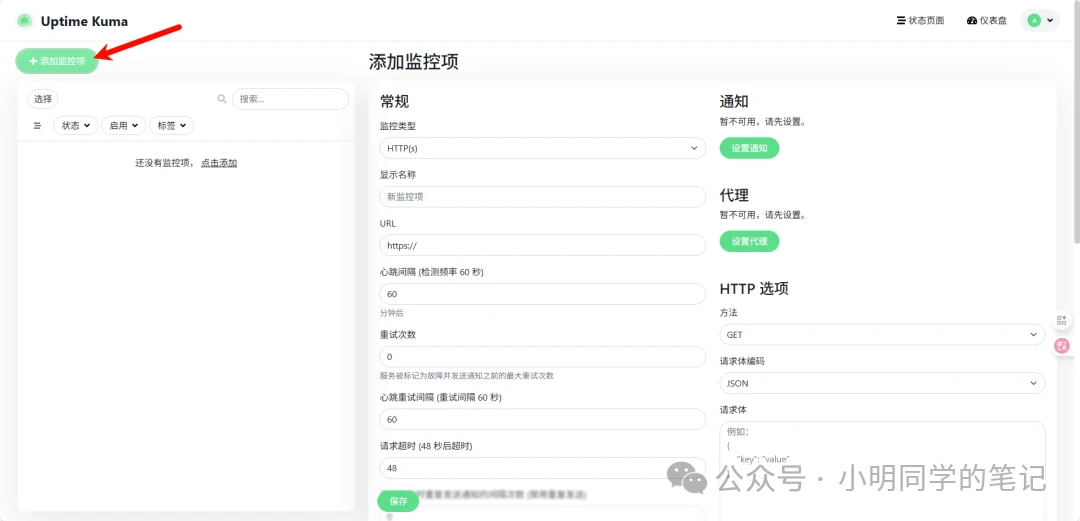Click the 显示名称 input field
1080x521 pixels.
pos(543,196)
